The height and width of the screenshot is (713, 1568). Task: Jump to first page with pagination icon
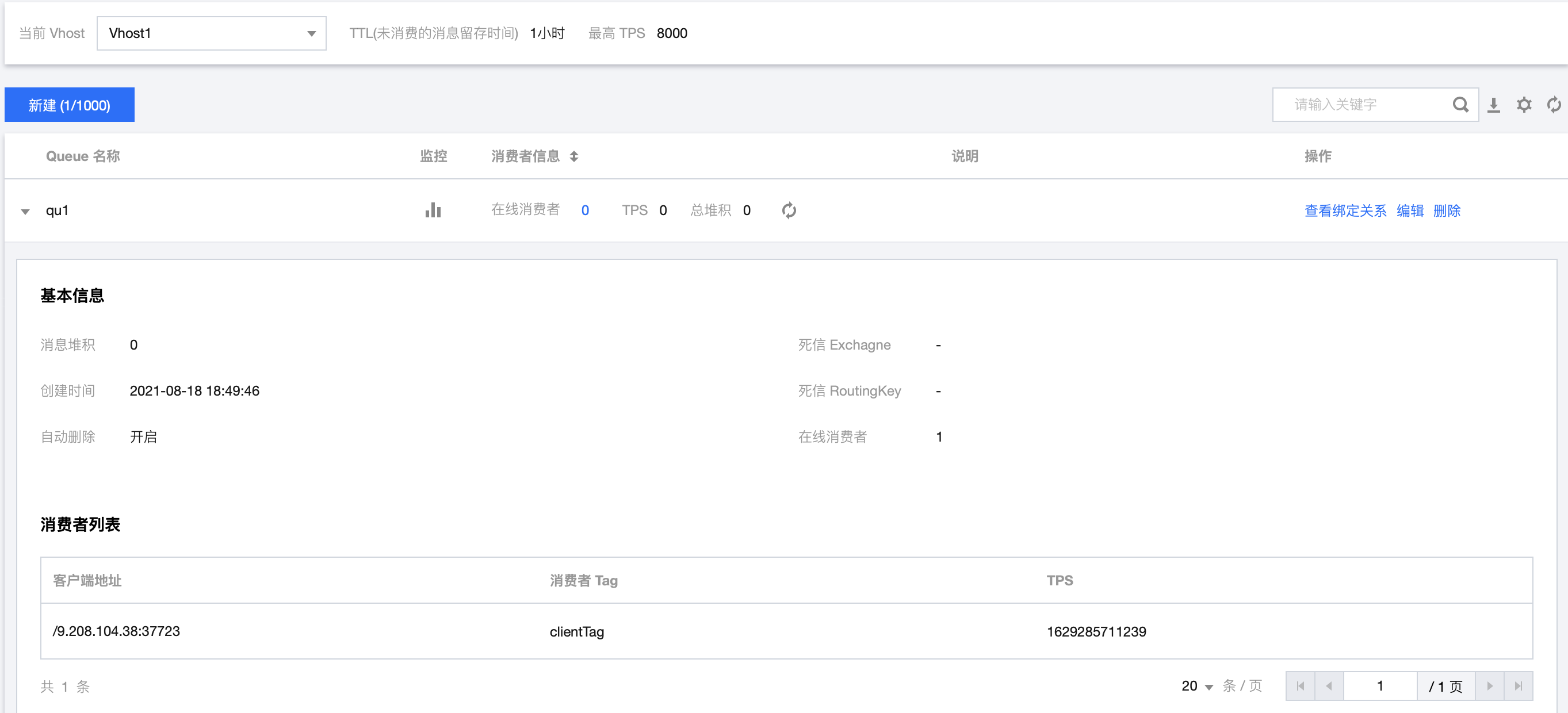tap(1301, 685)
